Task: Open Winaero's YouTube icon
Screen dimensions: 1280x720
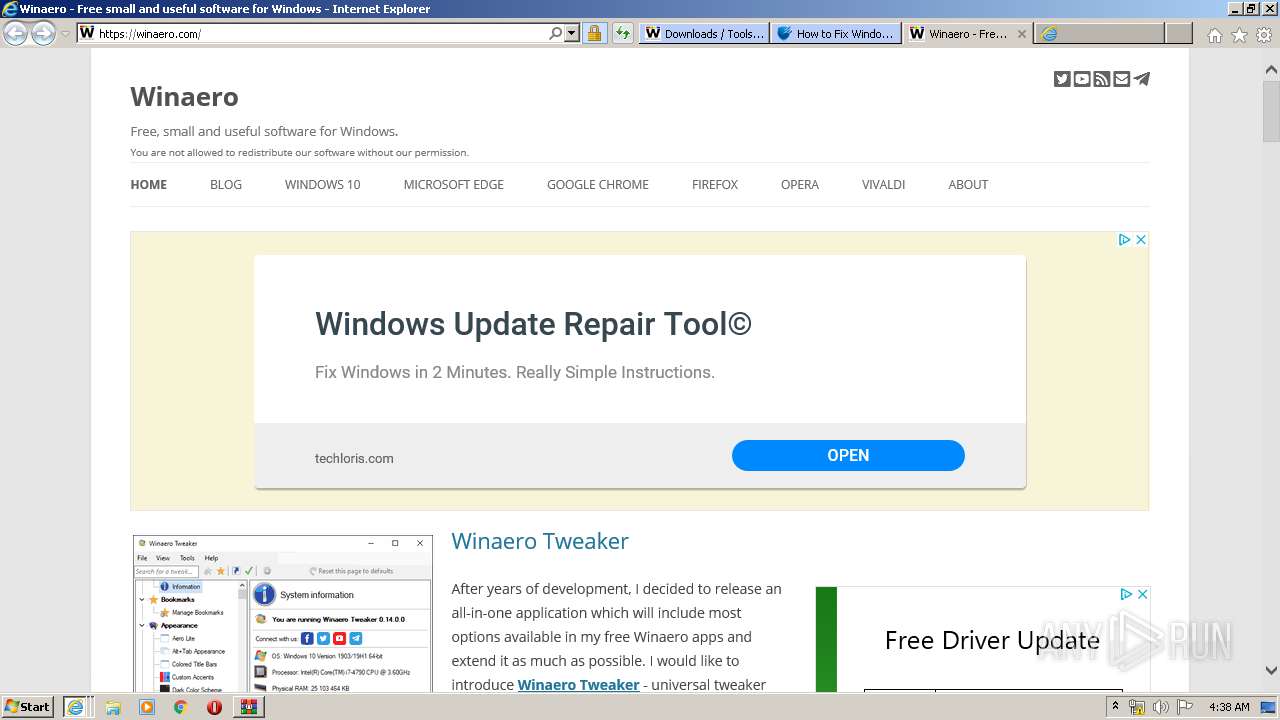Action: pyautogui.click(x=1082, y=79)
